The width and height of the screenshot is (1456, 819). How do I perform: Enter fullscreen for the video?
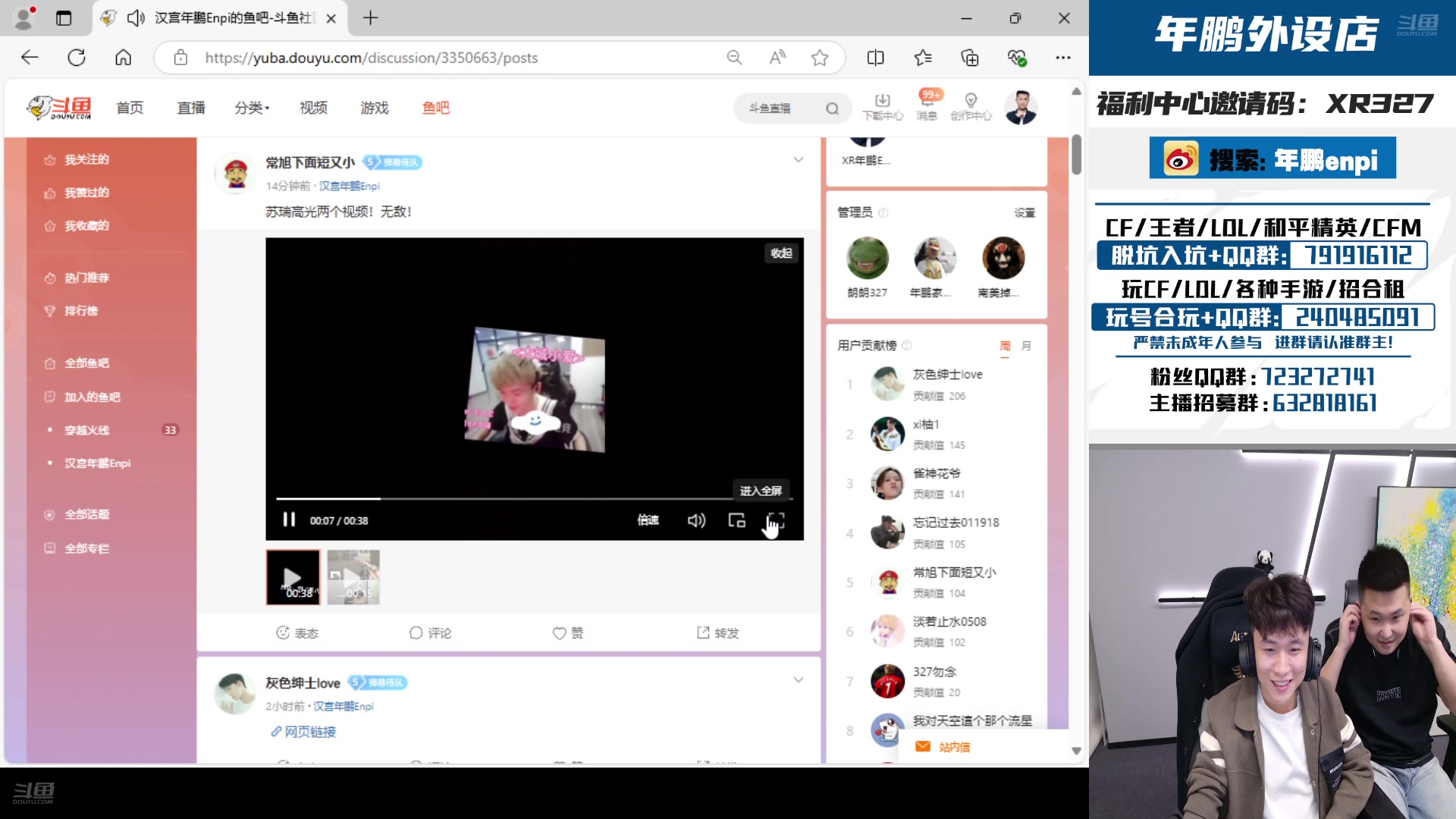pyautogui.click(x=775, y=520)
